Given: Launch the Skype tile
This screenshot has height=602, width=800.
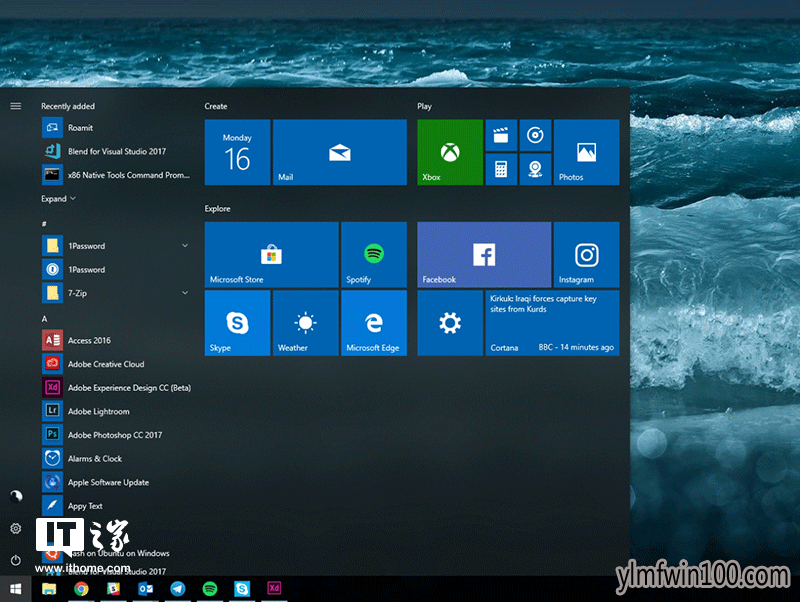Looking at the screenshot, I should [237, 323].
